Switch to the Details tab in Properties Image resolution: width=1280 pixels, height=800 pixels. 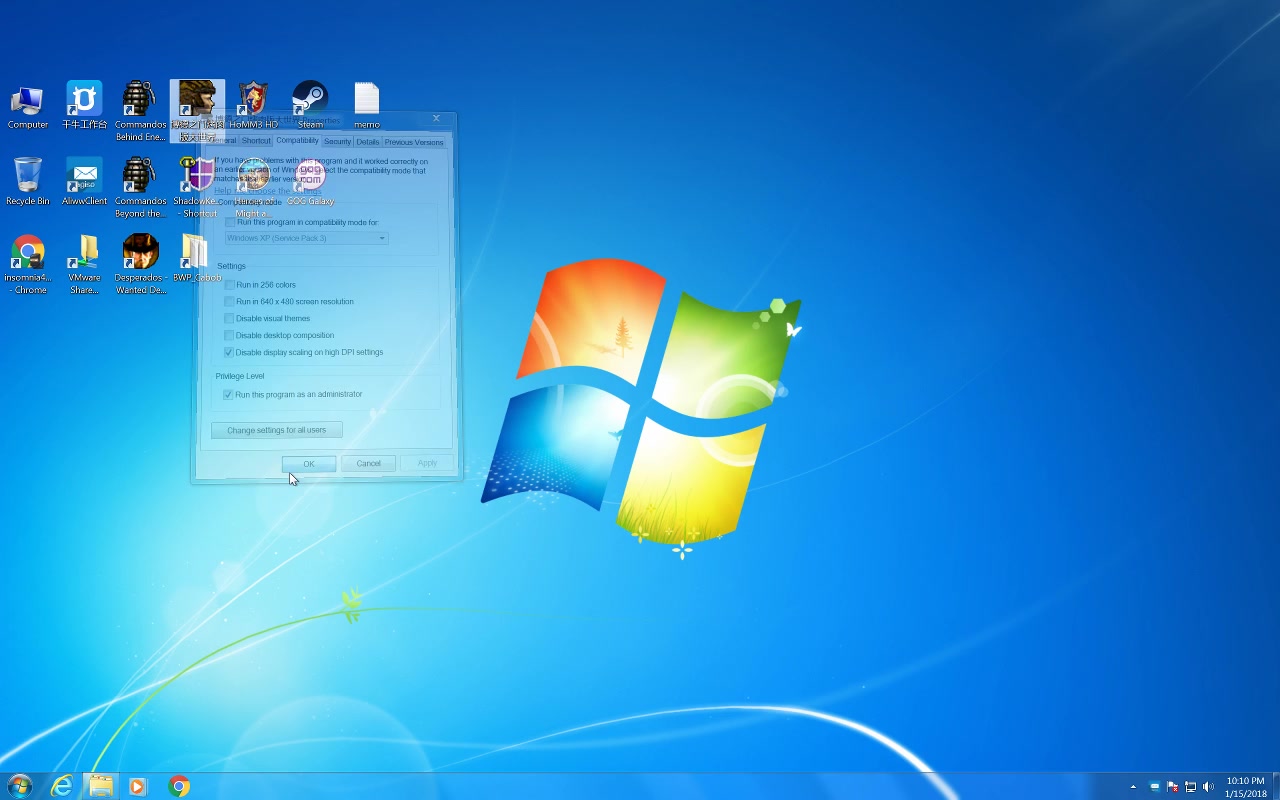point(368,142)
